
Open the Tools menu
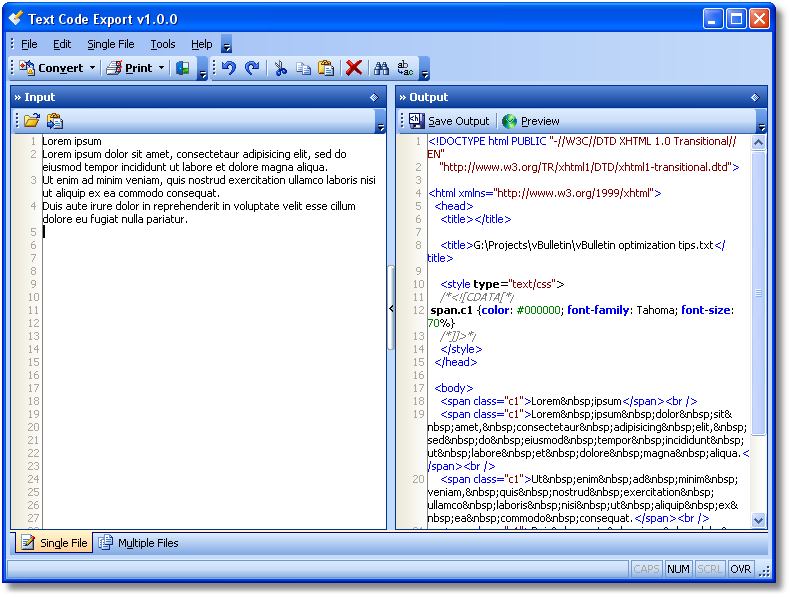pyautogui.click(x=163, y=44)
